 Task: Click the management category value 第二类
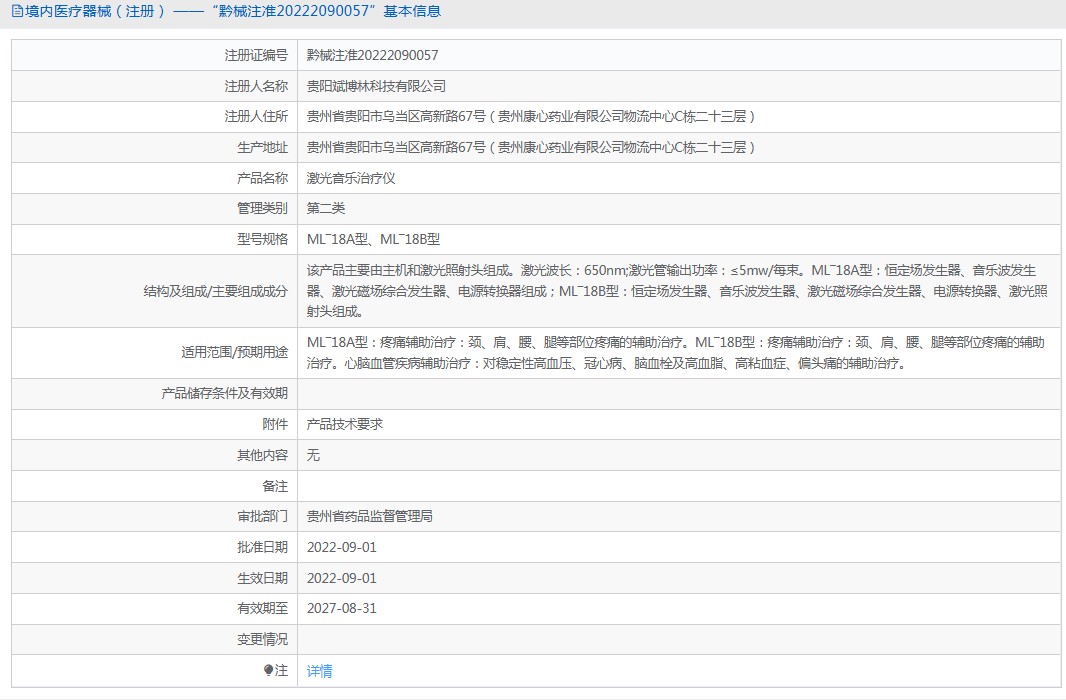[326, 209]
